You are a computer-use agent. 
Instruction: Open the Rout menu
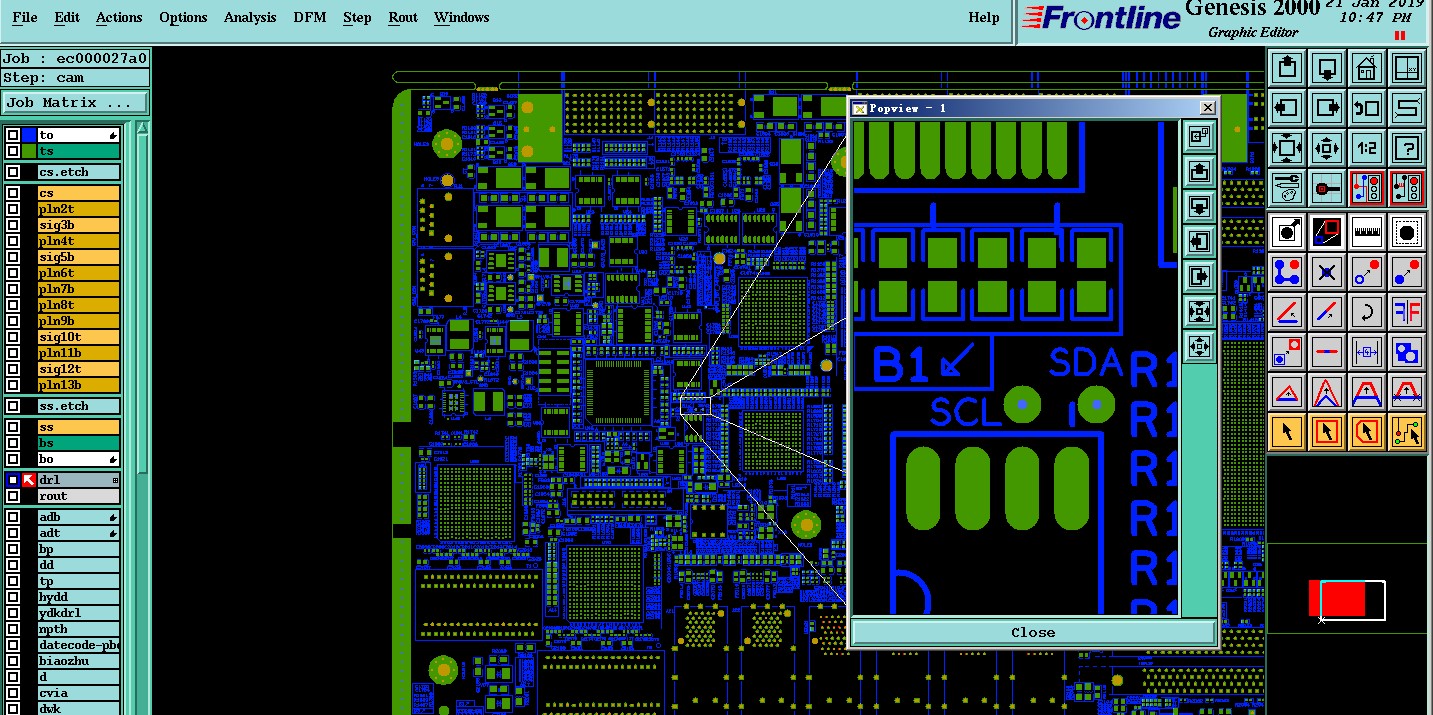click(x=403, y=17)
